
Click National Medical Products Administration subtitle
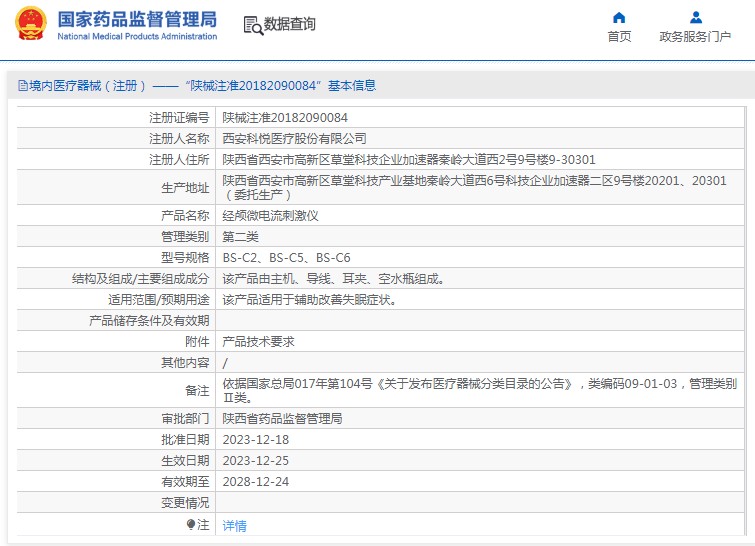[137, 37]
